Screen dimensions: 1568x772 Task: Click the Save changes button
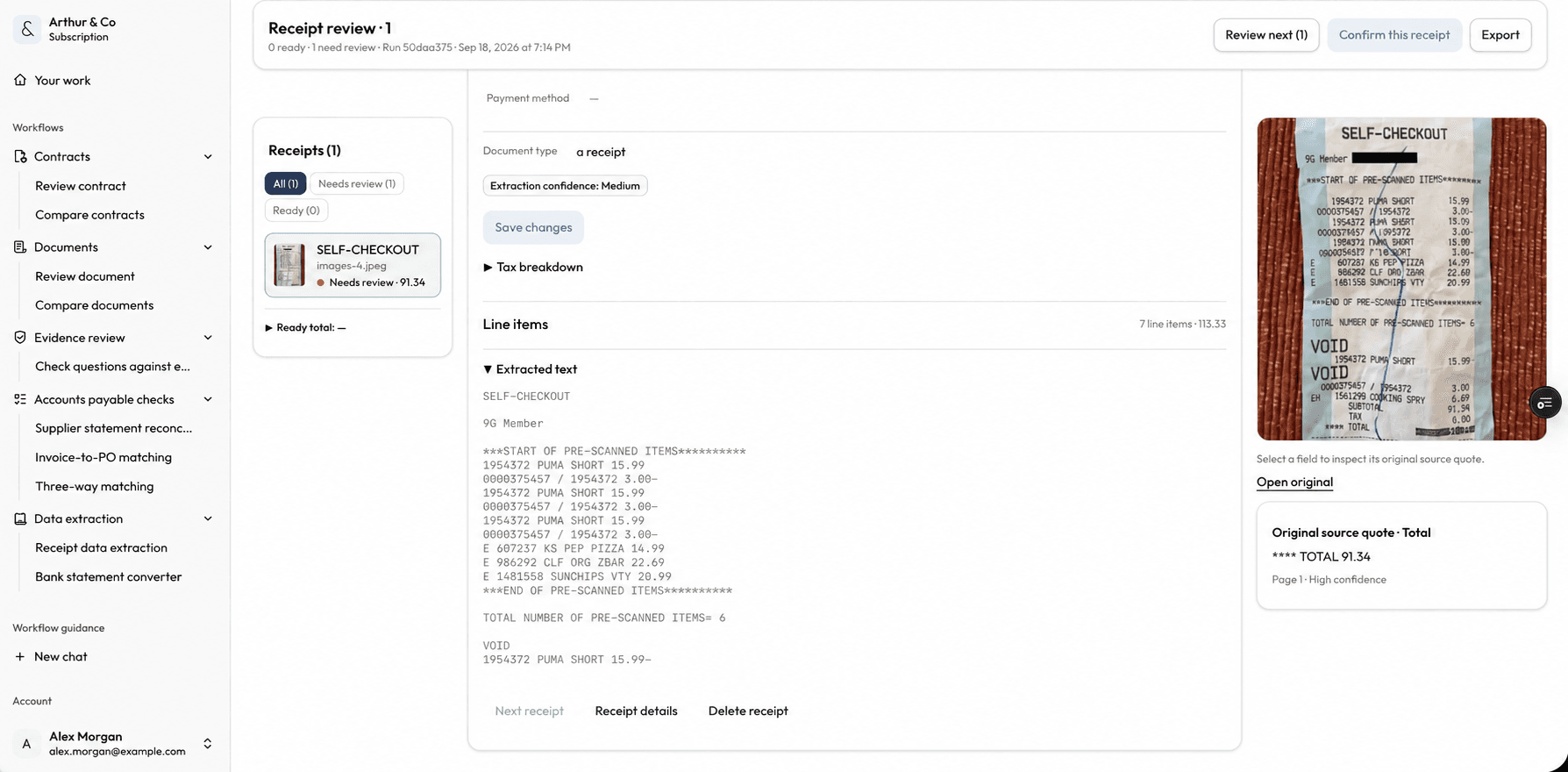pos(533,227)
